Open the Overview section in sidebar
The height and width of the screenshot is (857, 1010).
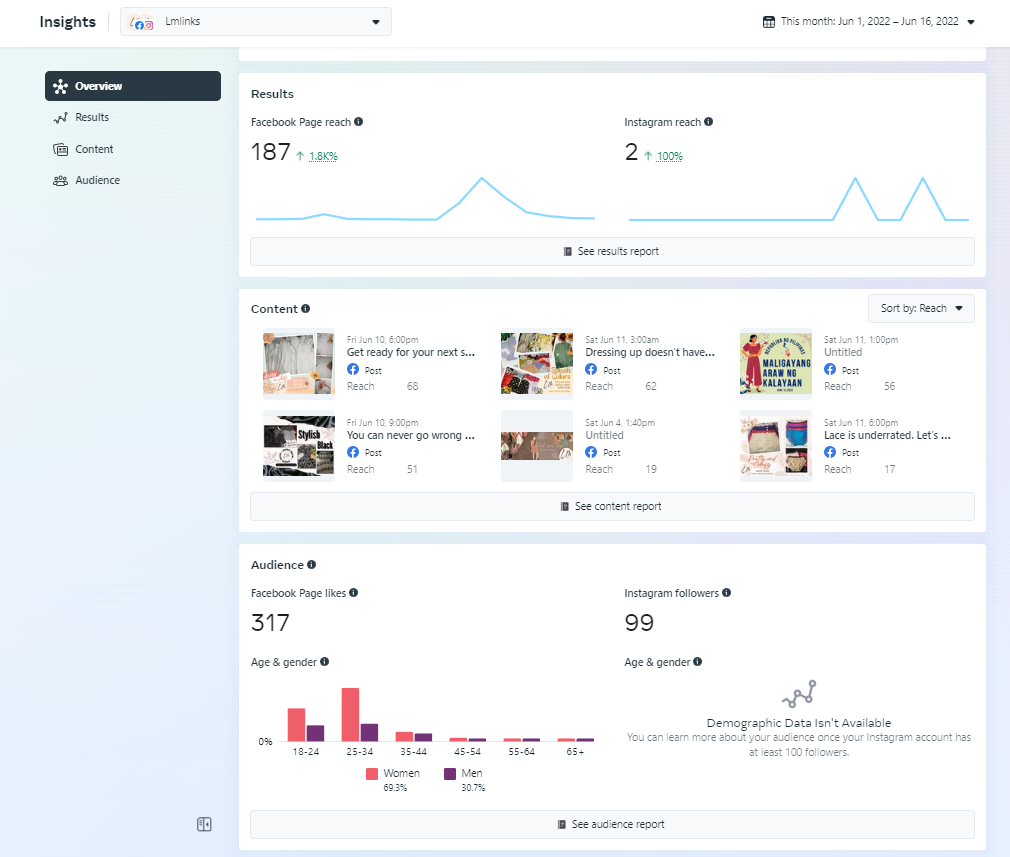133,86
